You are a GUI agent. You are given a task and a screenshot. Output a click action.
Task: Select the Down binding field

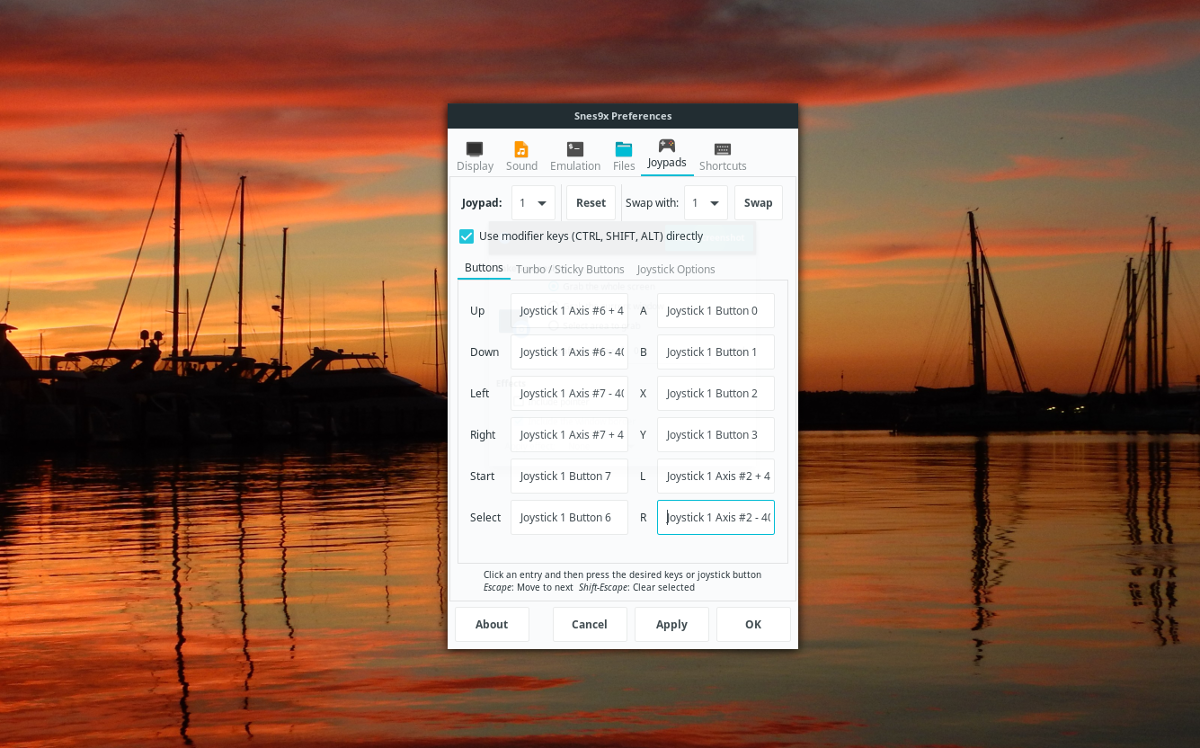point(569,352)
